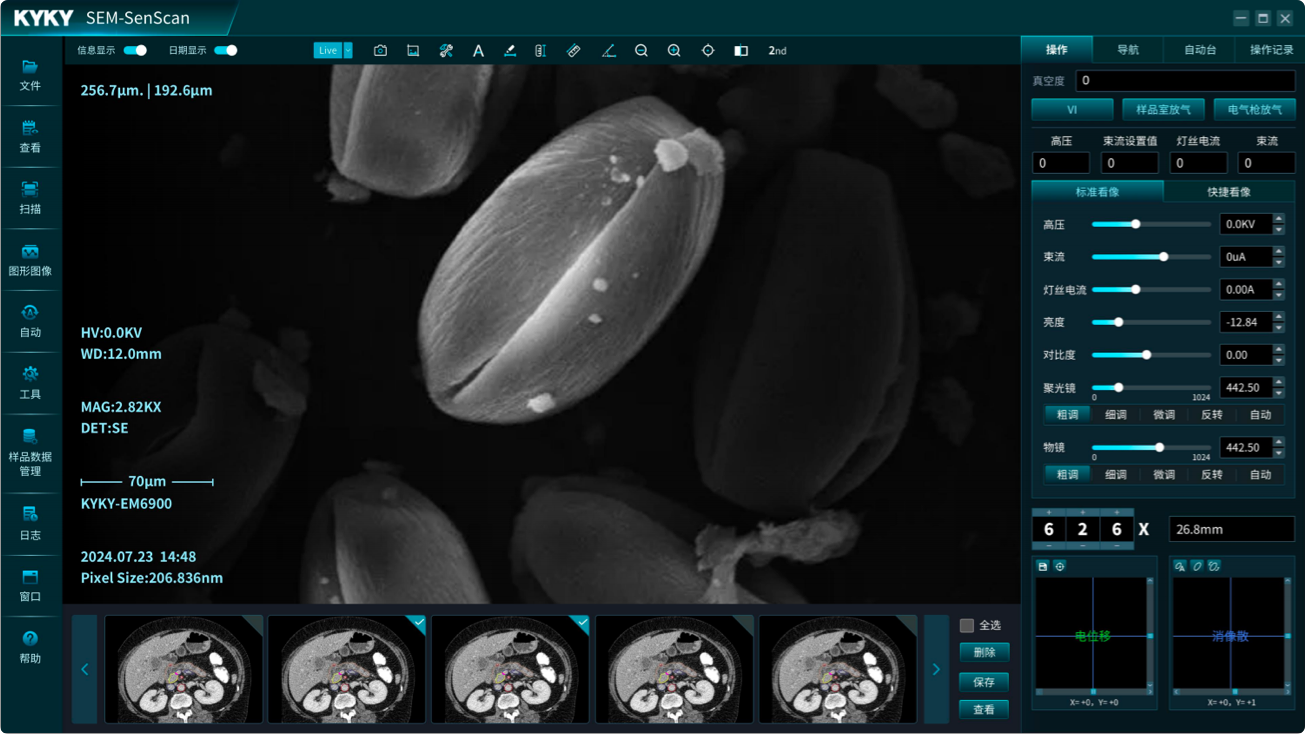Select the text annotation tool (A)
Viewport: 1305px width, 734px height.
478,51
